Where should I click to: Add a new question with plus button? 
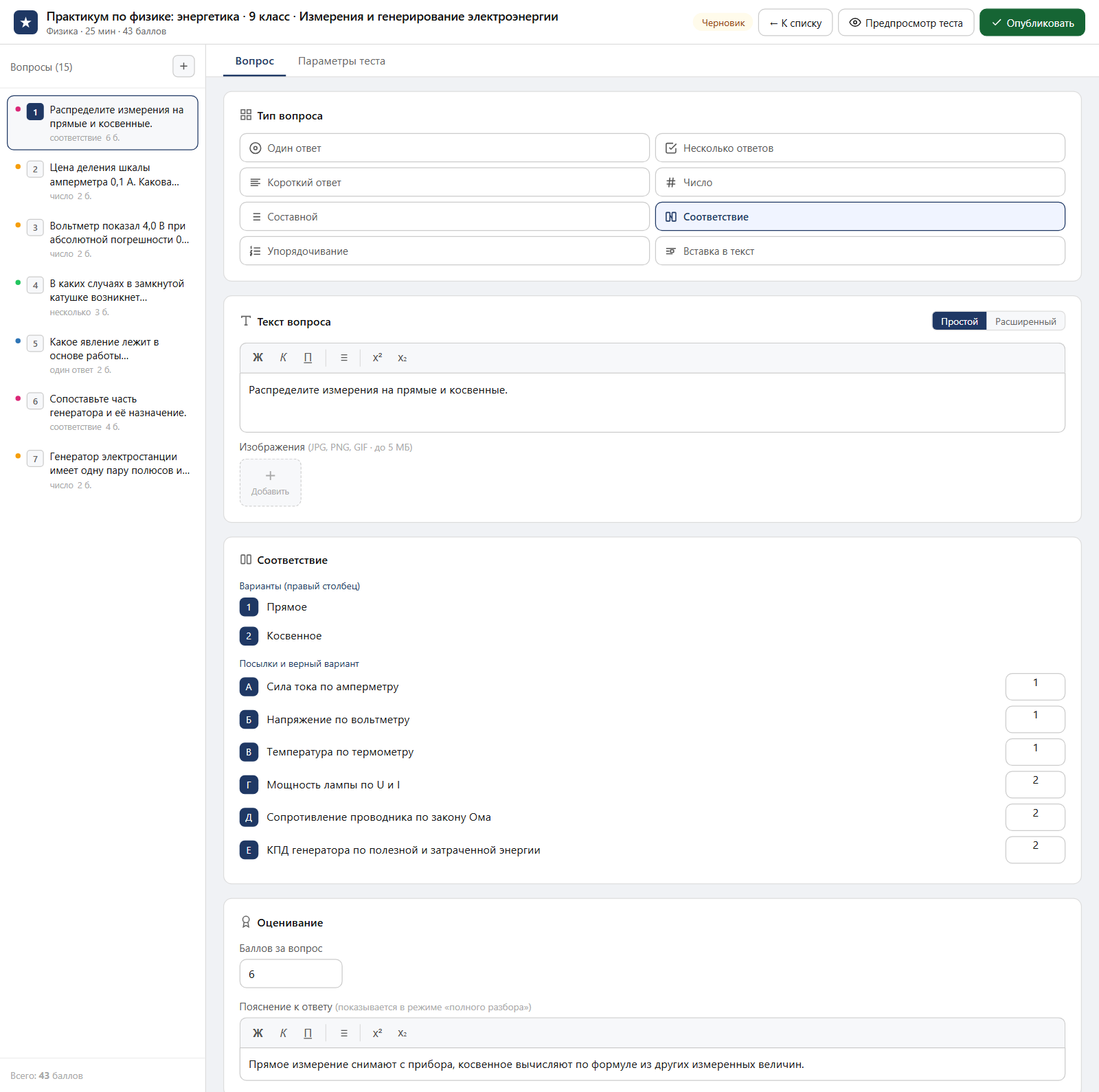[183, 67]
